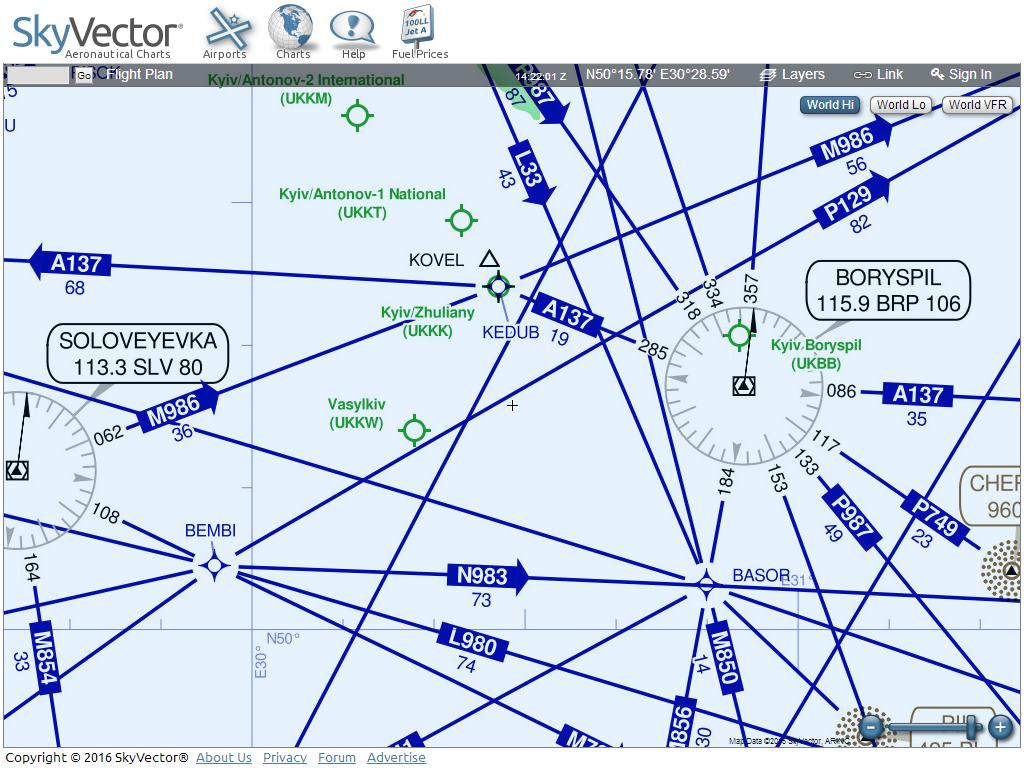This screenshot has height=768, width=1024.
Task: Click the zoom in plus button
Action: point(999,727)
